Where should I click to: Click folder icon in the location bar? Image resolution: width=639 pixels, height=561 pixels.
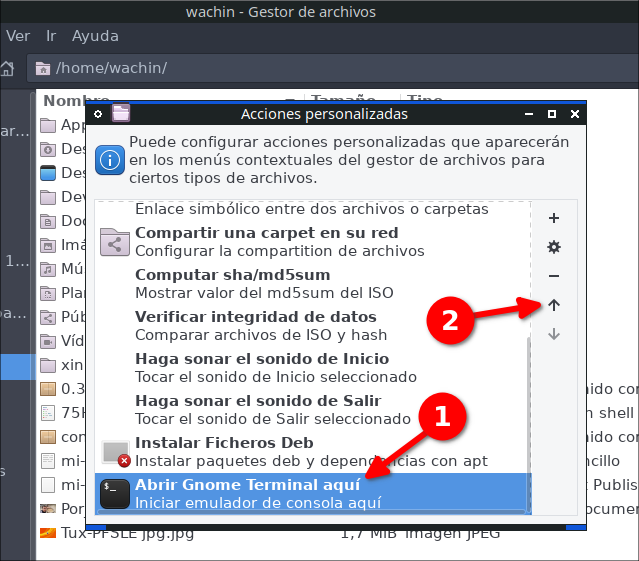(x=43, y=68)
